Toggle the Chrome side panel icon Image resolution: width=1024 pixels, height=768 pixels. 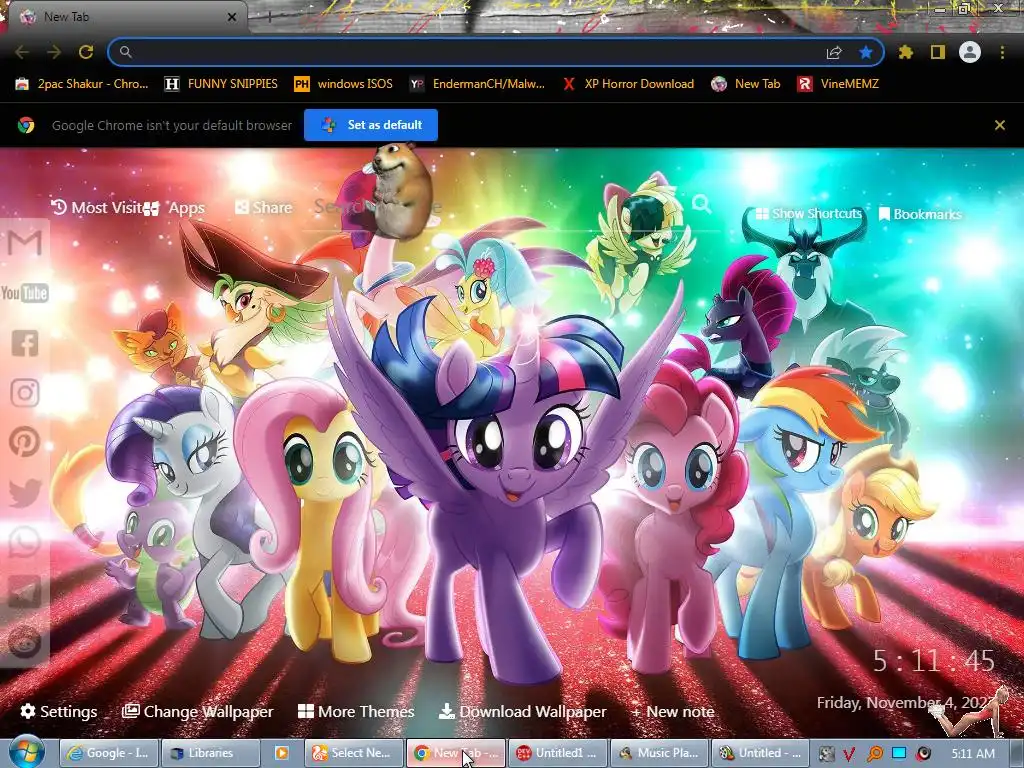click(x=938, y=52)
